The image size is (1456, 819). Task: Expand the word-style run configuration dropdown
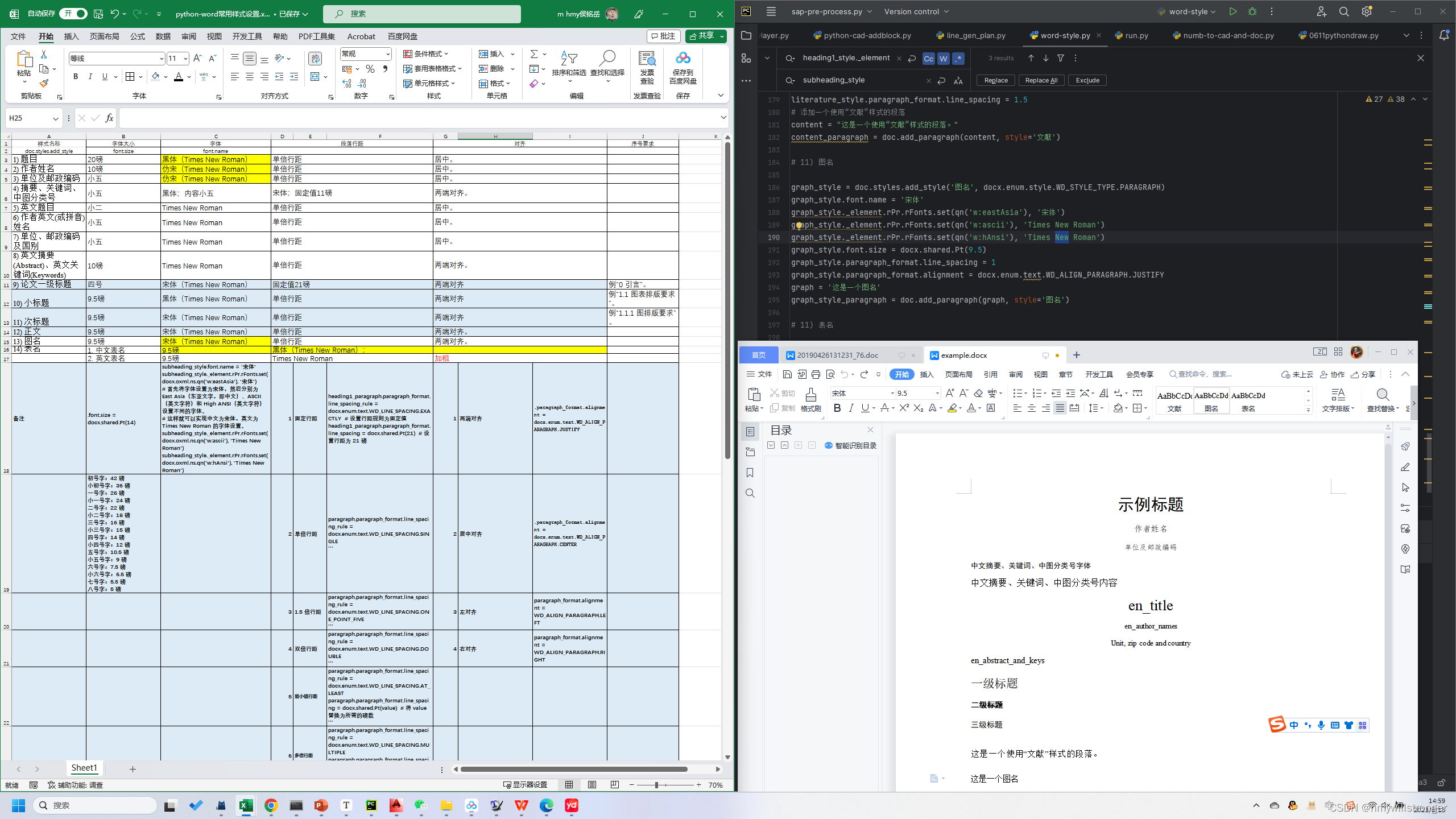pos(1213,11)
